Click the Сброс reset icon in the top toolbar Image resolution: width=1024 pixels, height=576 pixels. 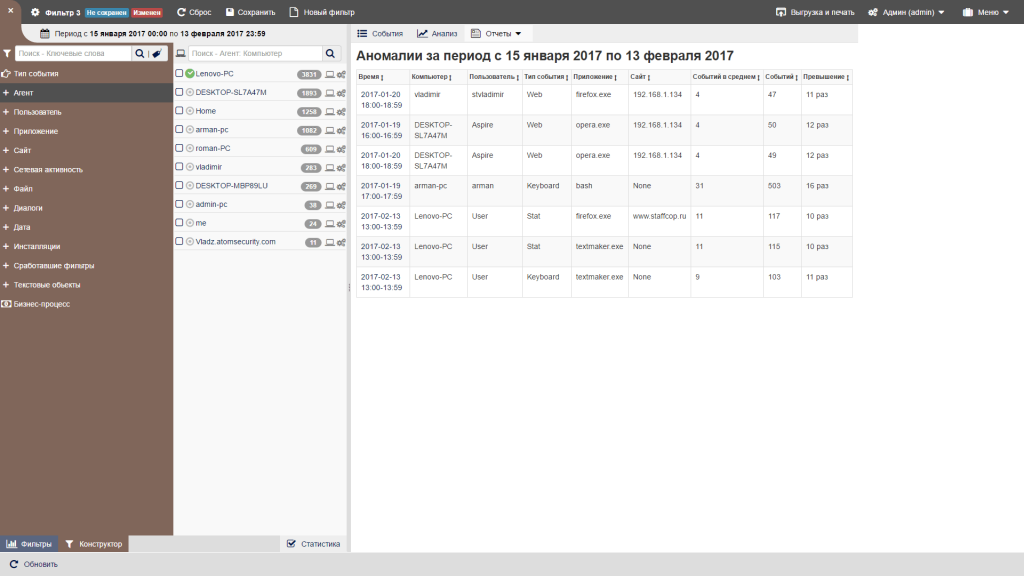pos(183,12)
